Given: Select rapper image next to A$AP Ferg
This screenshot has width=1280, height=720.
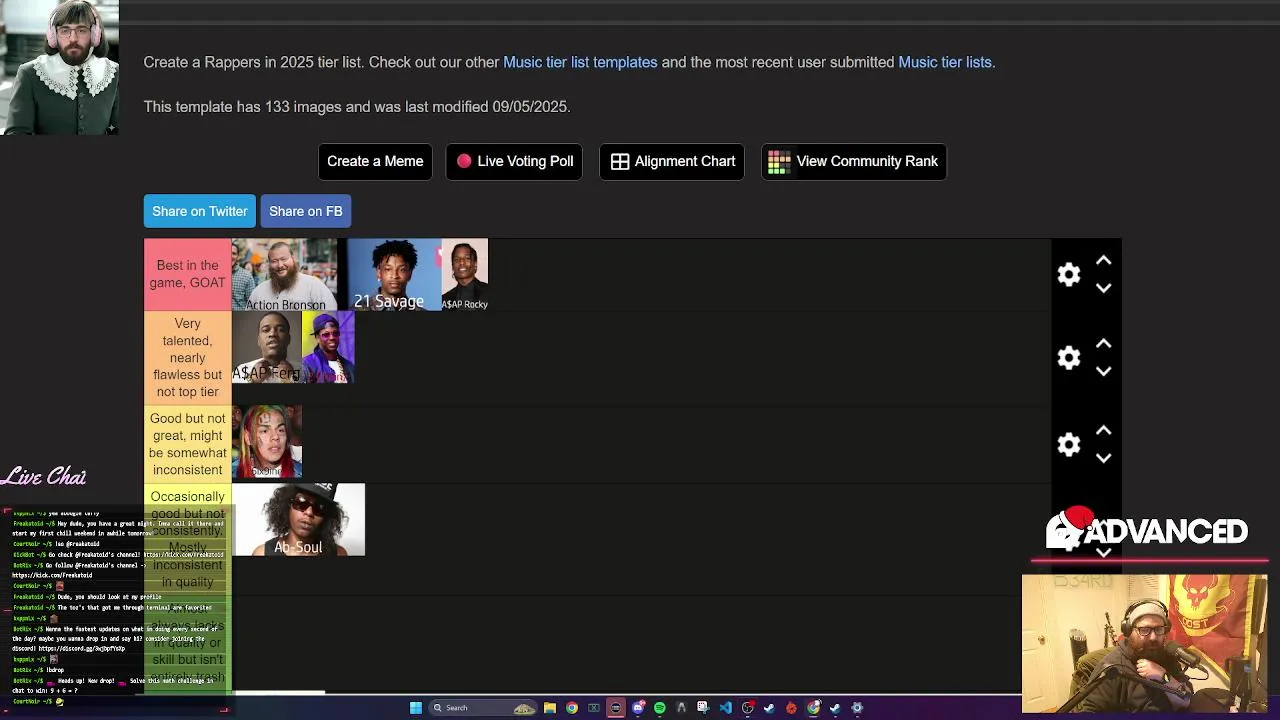Looking at the screenshot, I should (x=328, y=347).
